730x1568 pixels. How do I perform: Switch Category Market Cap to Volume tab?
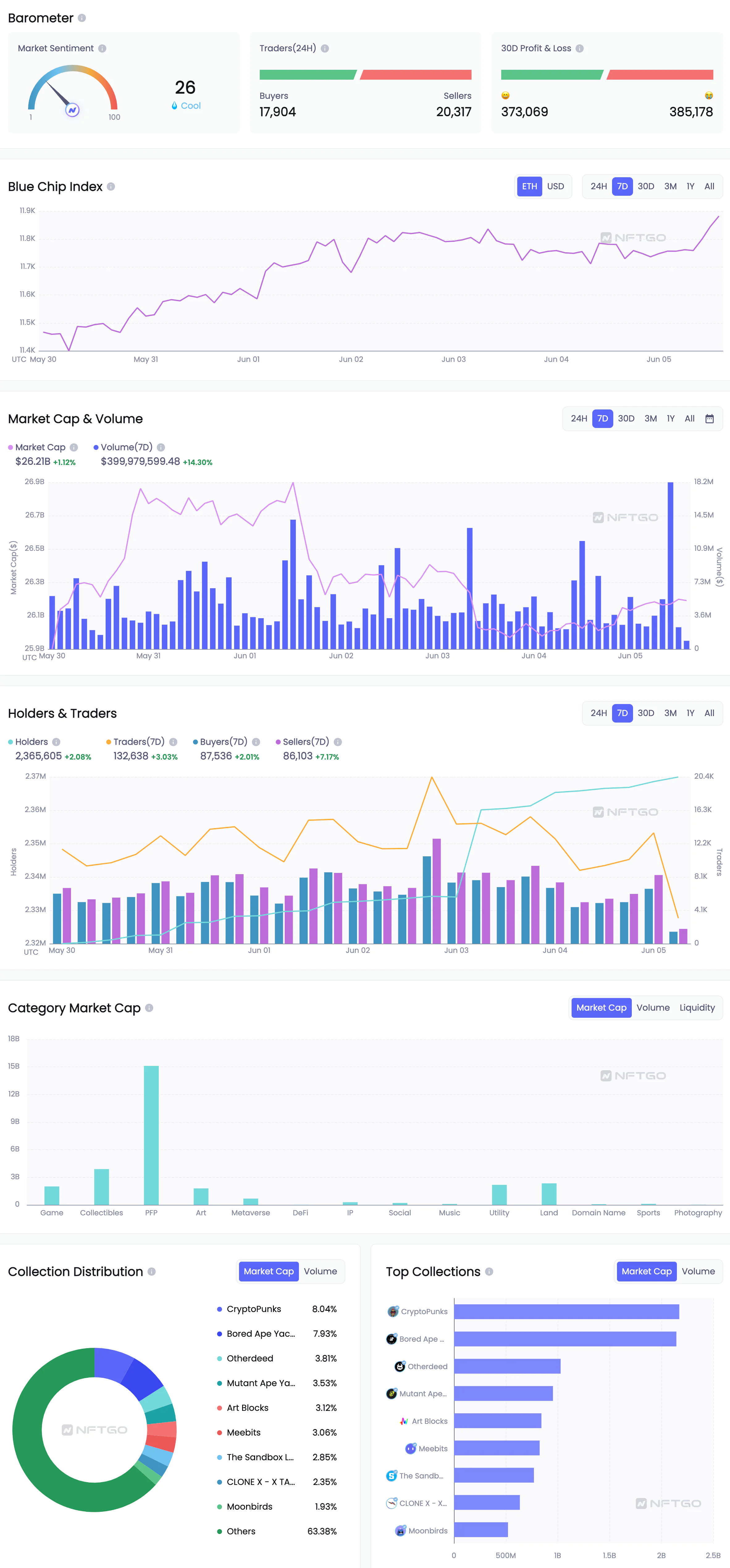pos(653,1007)
